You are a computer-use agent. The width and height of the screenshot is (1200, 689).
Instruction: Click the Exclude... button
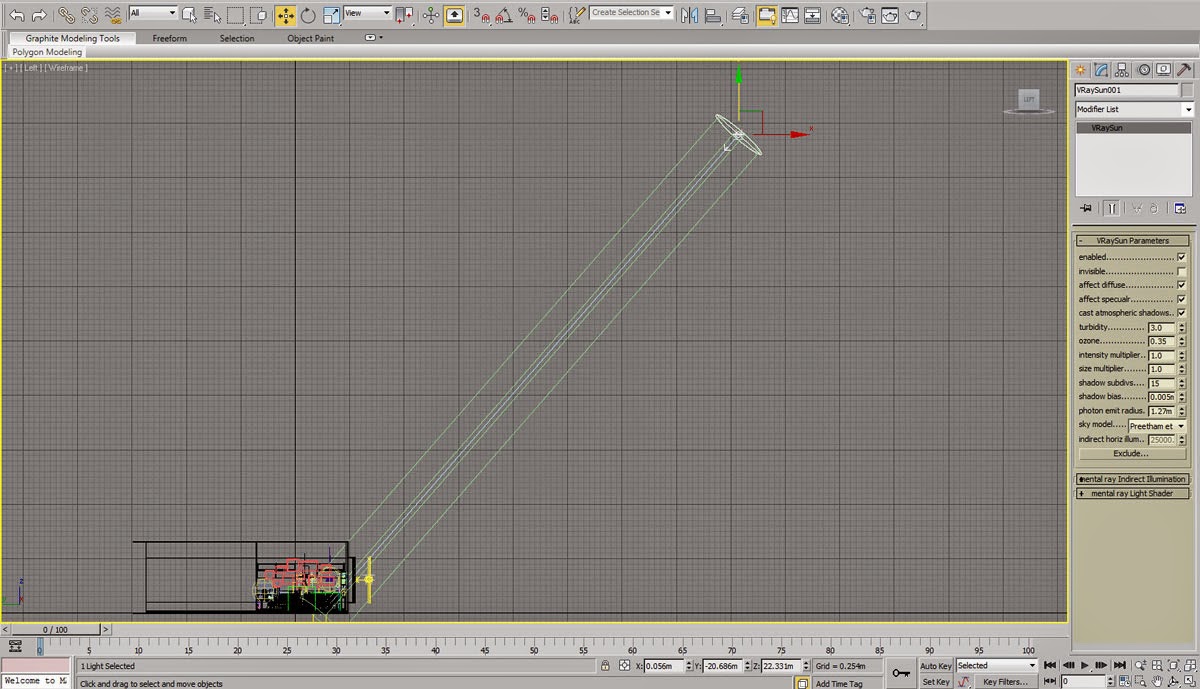(1131, 454)
